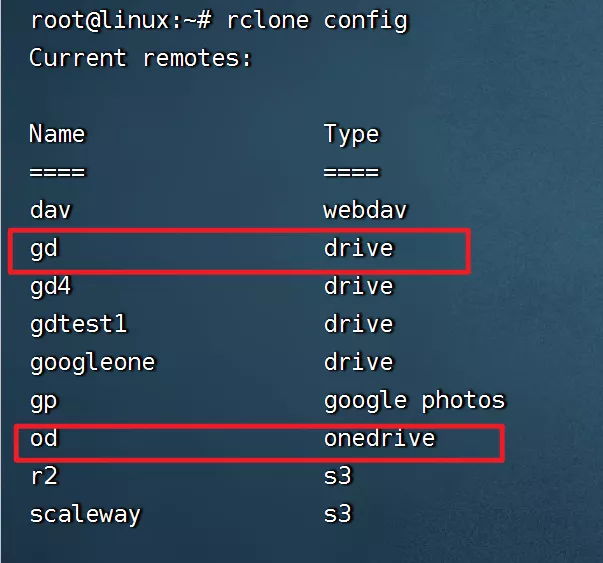Click the drive type in the gd row
This screenshot has width=603, height=563.
[358, 248]
